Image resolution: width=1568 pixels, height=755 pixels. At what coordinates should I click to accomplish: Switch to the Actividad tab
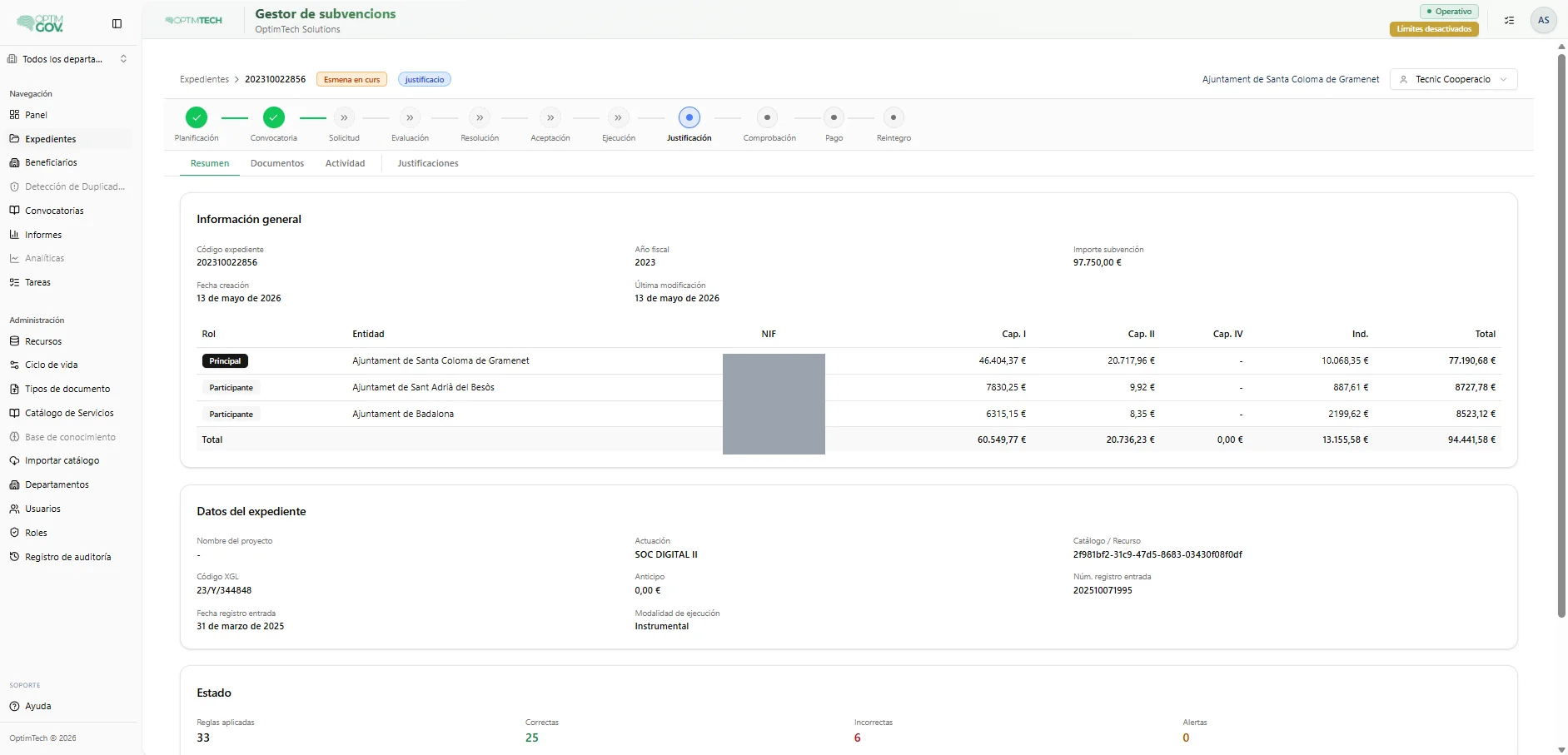[x=346, y=163]
